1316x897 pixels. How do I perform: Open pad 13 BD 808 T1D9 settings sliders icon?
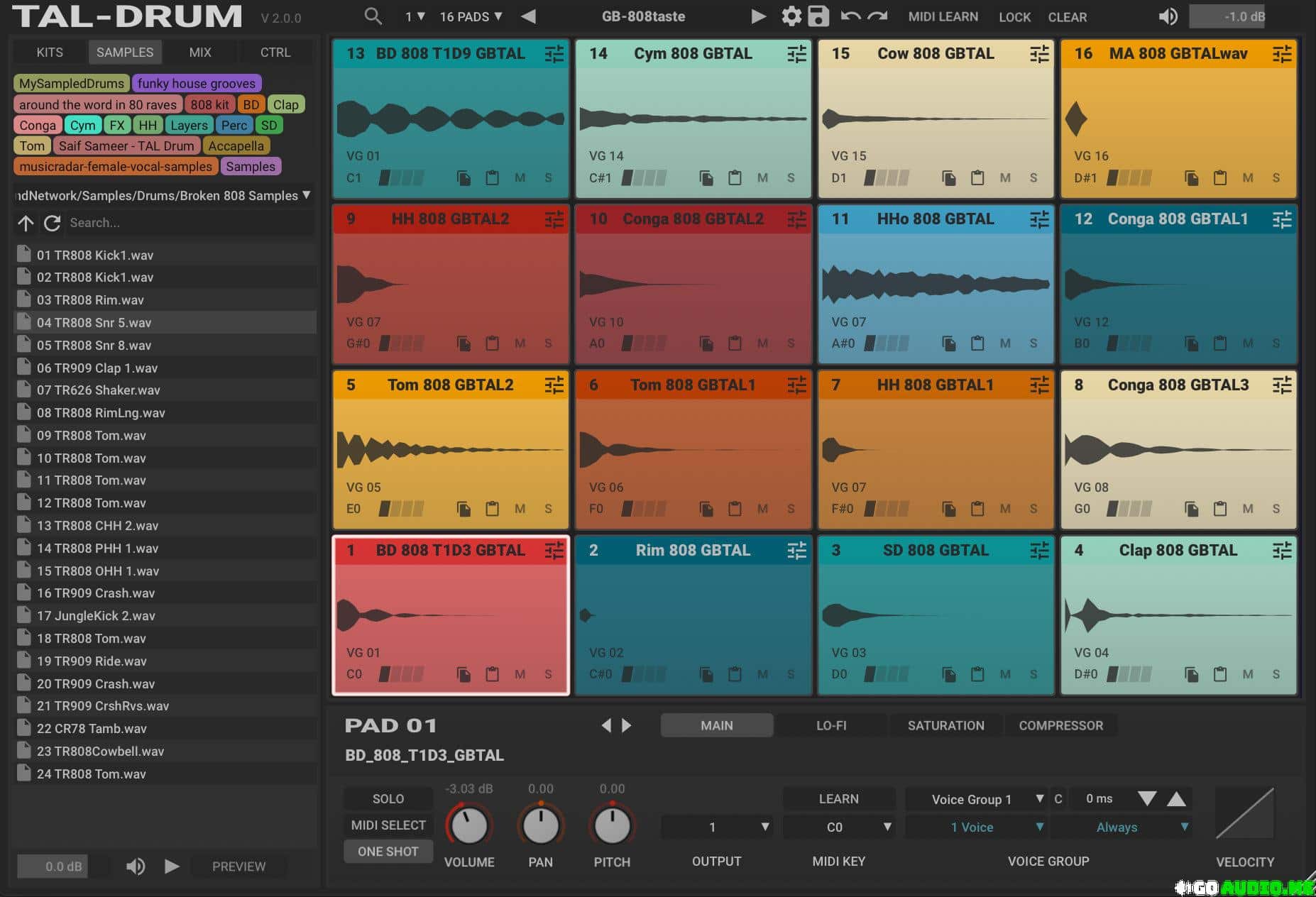pyautogui.click(x=554, y=54)
